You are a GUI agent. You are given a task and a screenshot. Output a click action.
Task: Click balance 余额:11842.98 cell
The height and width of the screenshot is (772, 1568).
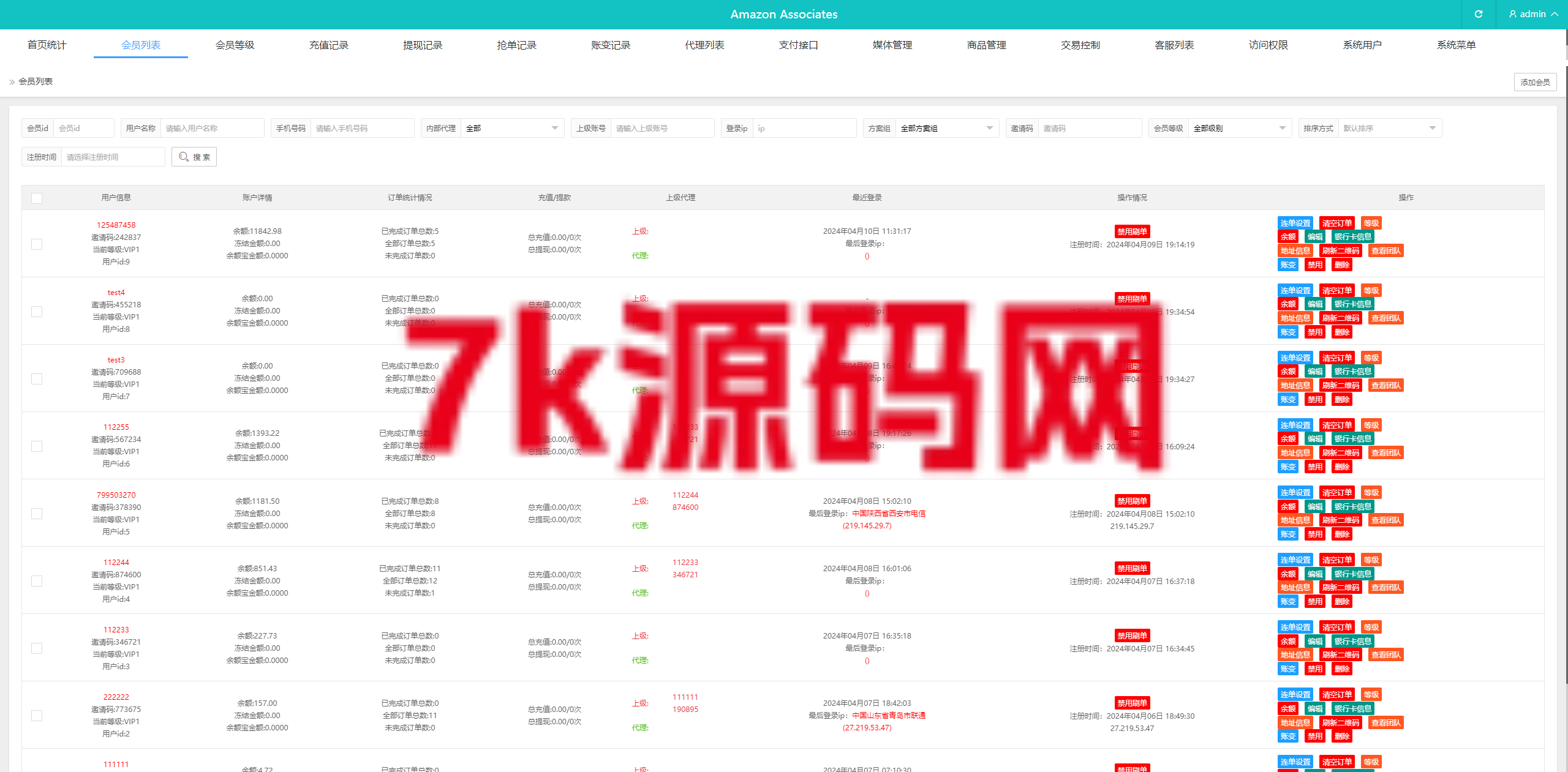coord(257,231)
